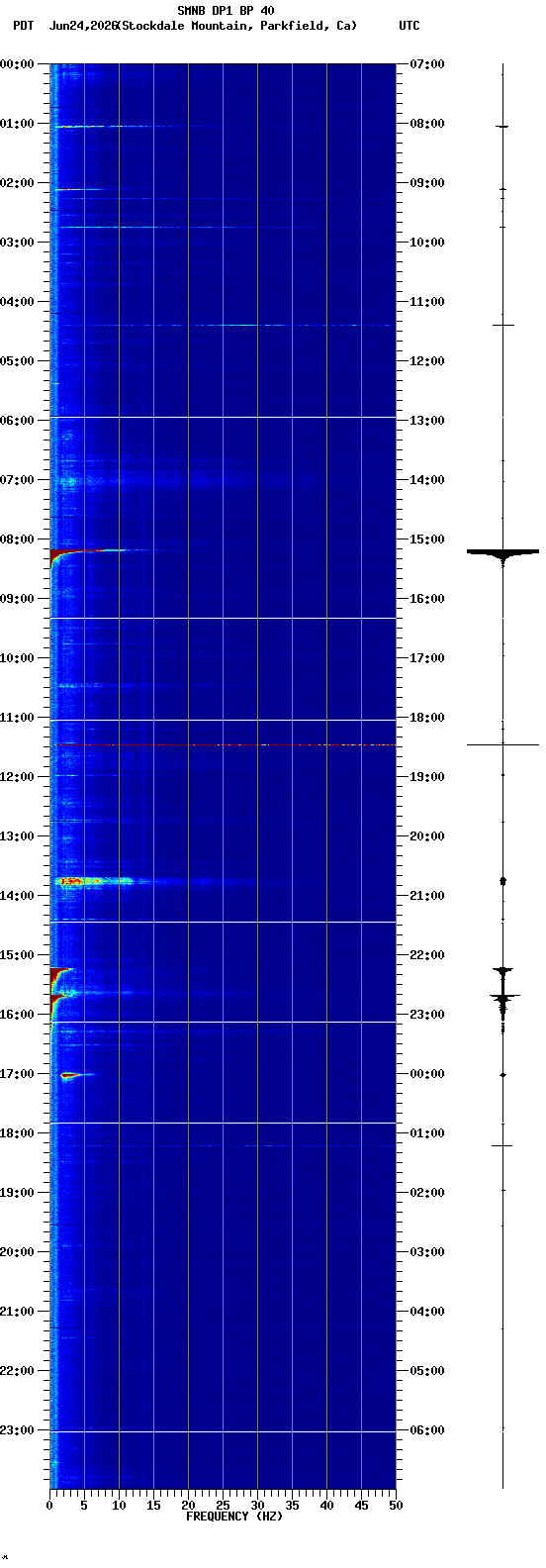
Task: Click the 10 Hz frequency tick label
Action: tap(119, 1506)
